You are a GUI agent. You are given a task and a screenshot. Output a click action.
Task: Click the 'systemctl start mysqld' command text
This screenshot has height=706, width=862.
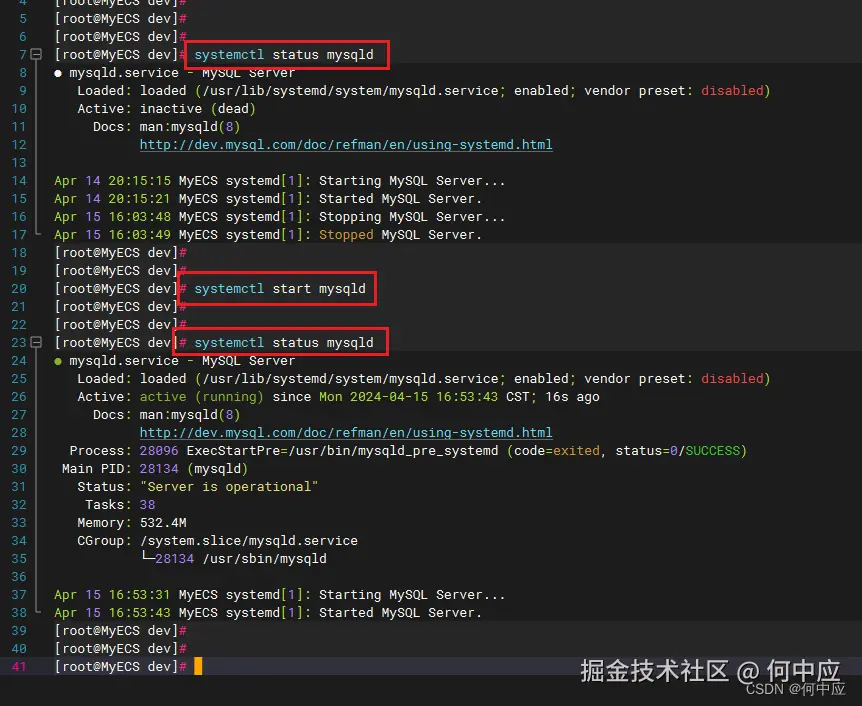point(280,289)
